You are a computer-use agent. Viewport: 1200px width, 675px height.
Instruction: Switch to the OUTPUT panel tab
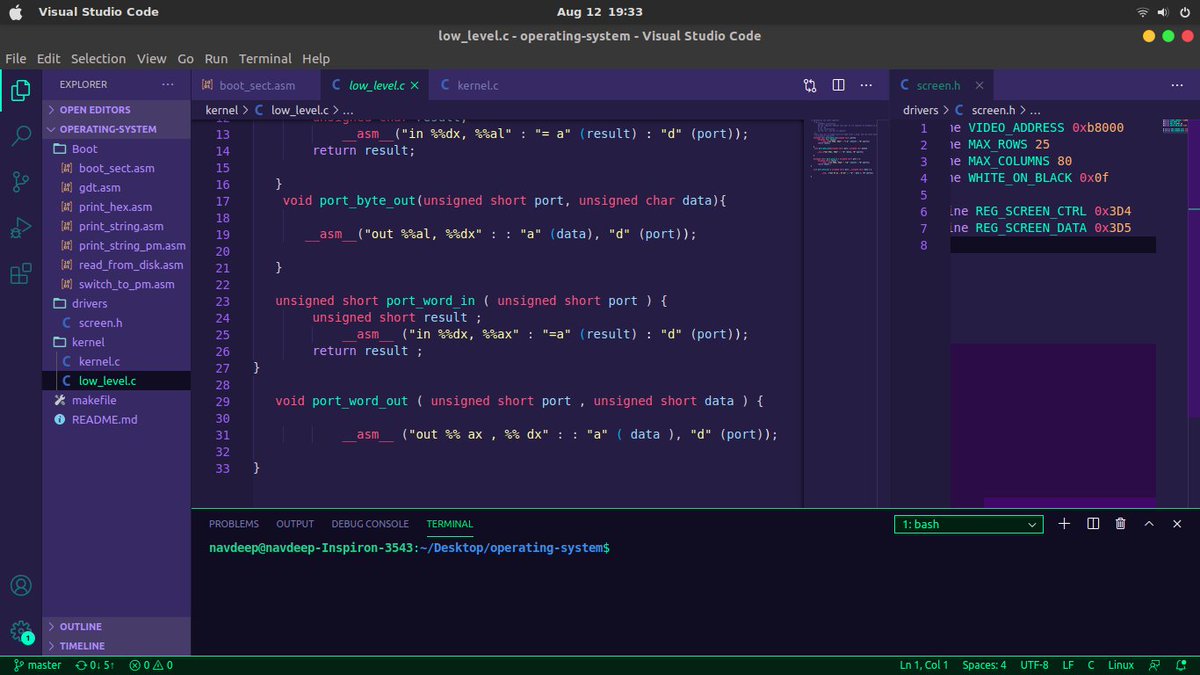[x=295, y=524]
